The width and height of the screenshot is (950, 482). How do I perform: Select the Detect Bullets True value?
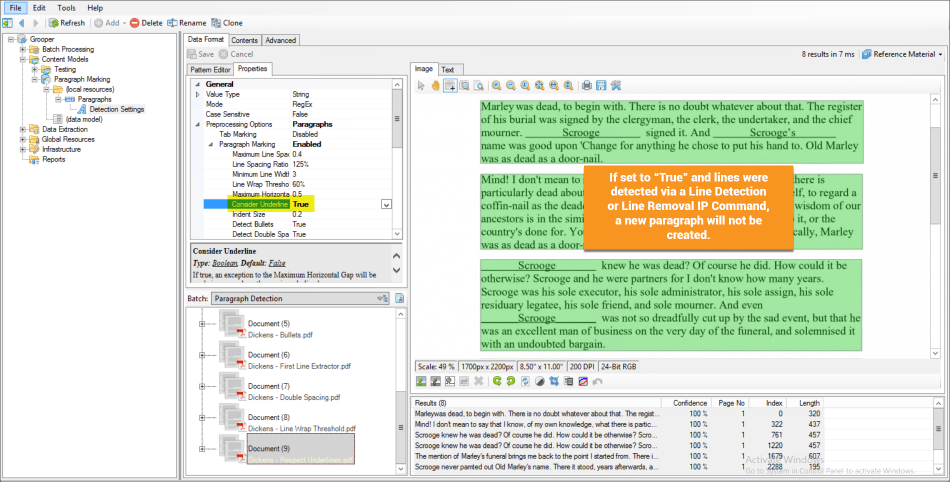point(299,224)
